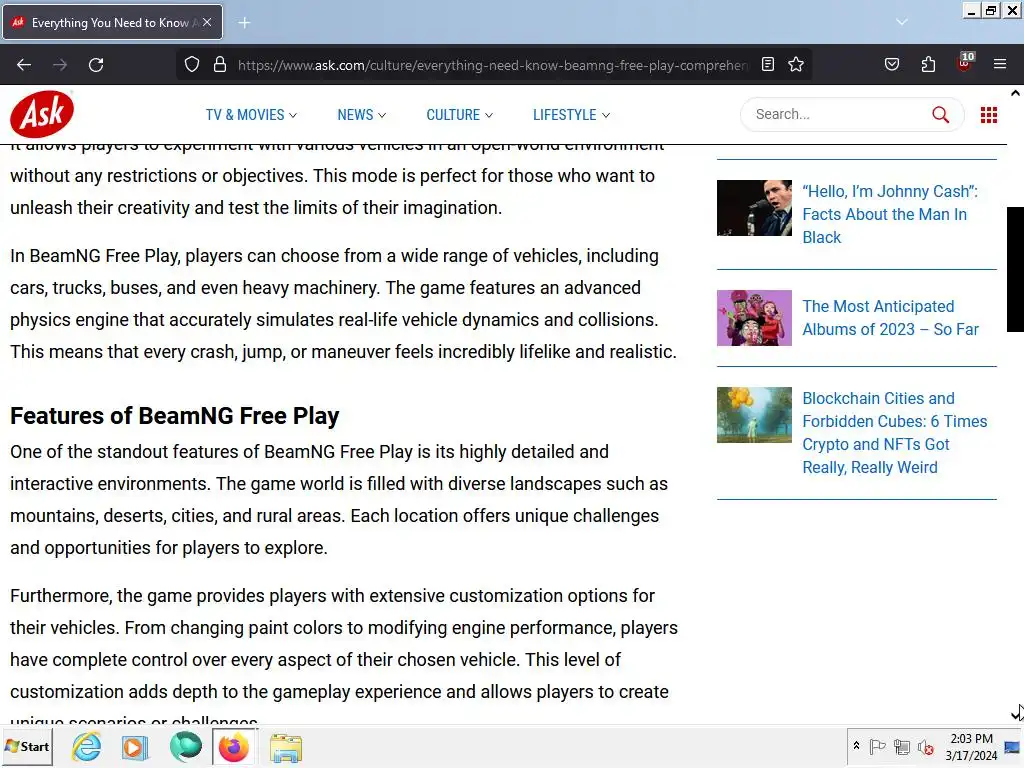This screenshot has height=768, width=1024.
Task: Switch to the Firefox taskbar icon
Action: click(x=233, y=747)
